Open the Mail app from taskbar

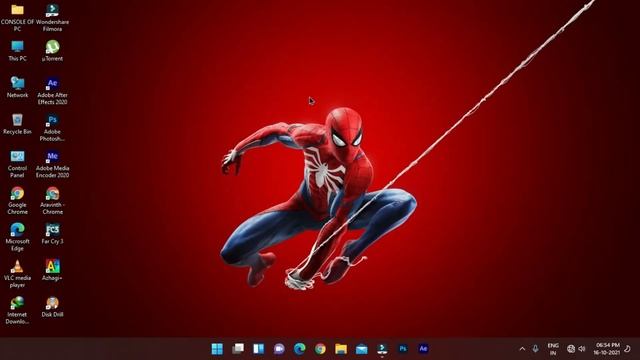[x=362, y=349]
